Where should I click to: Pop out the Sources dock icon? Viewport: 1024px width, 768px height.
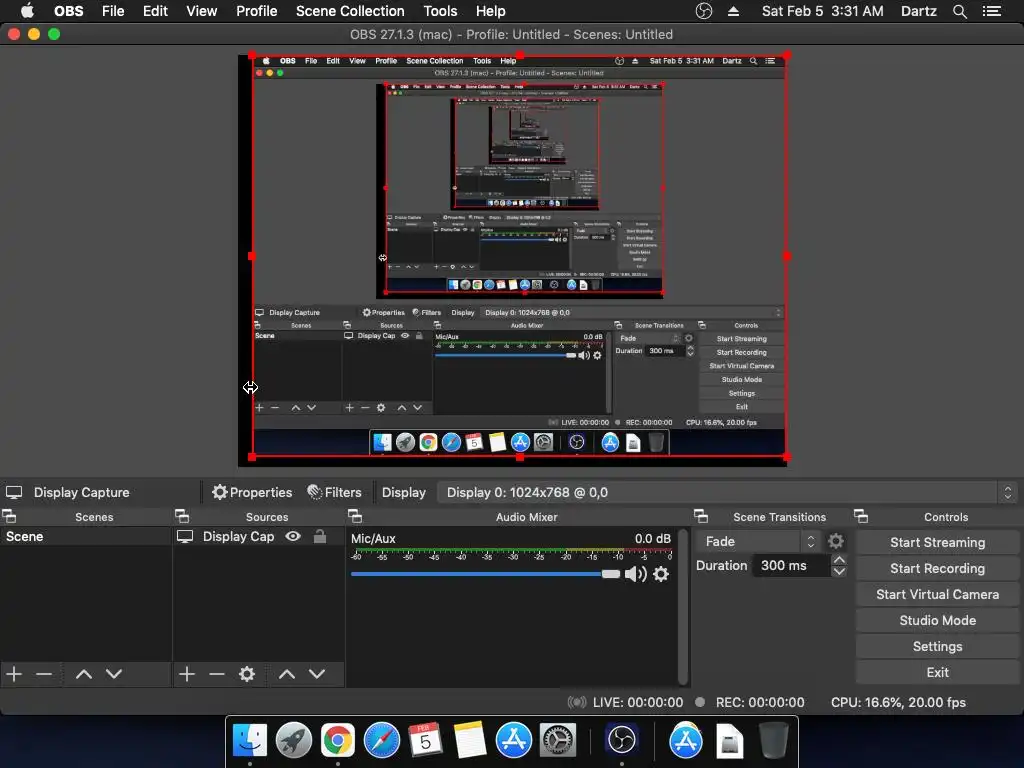click(x=182, y=517)
